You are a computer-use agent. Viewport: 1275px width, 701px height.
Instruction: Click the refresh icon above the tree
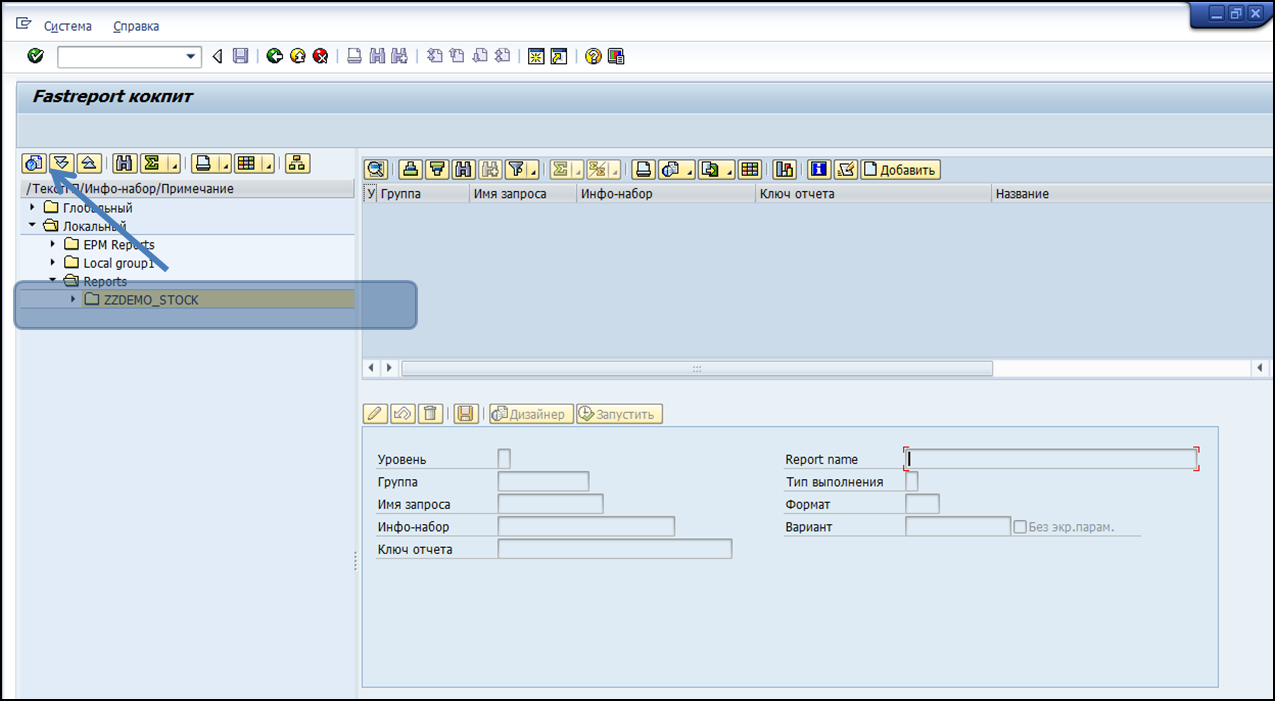point(34,163)
